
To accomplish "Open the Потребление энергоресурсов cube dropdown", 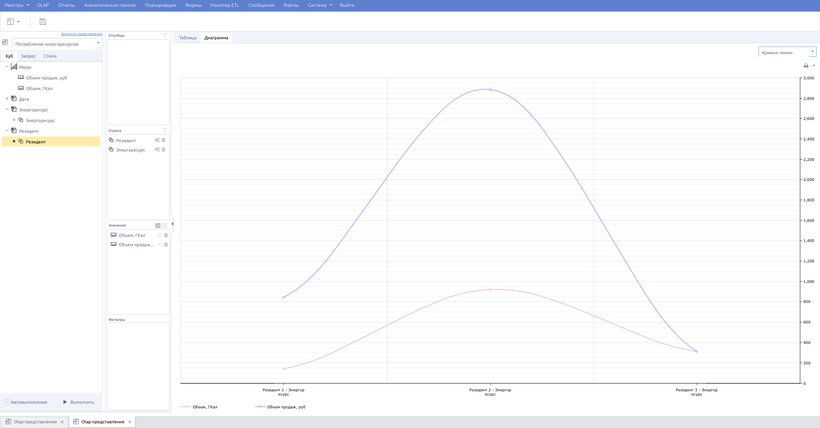I will pos(58,44).
